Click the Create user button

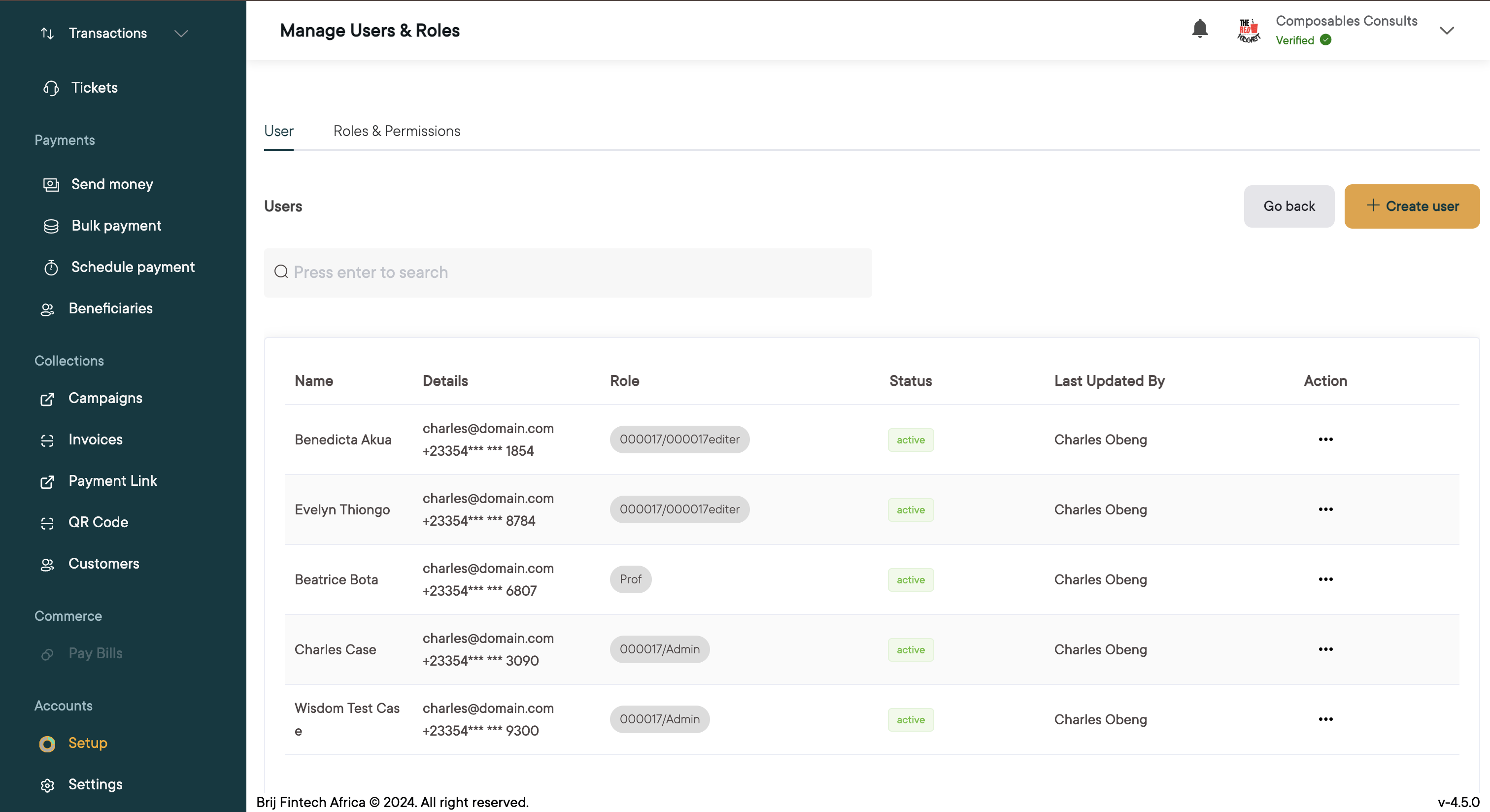(x=1411, y=206)
